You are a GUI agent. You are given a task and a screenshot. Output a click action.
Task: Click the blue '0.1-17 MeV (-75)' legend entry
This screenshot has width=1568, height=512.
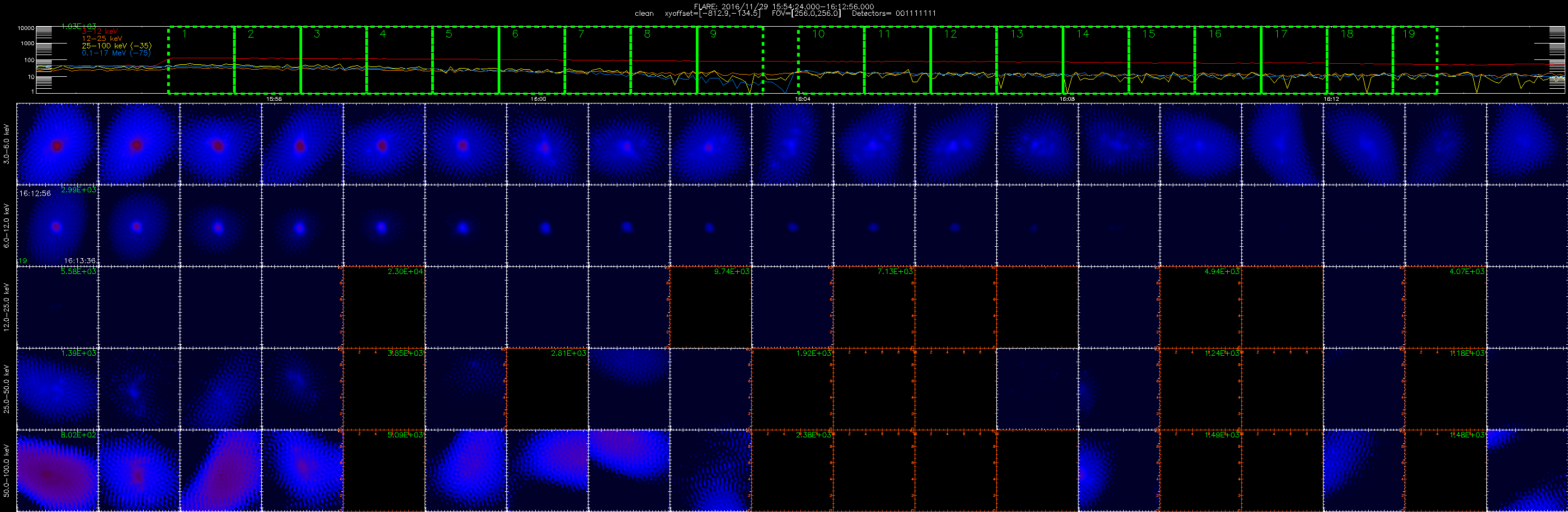point(117,53)
